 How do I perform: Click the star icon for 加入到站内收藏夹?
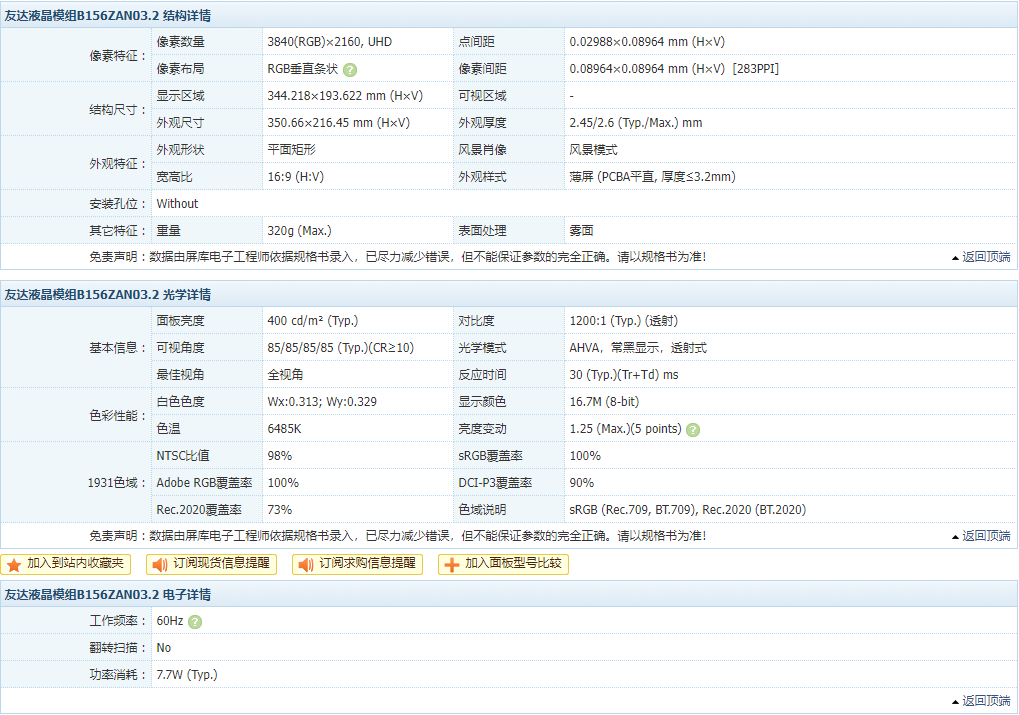(x=14, y=565)
